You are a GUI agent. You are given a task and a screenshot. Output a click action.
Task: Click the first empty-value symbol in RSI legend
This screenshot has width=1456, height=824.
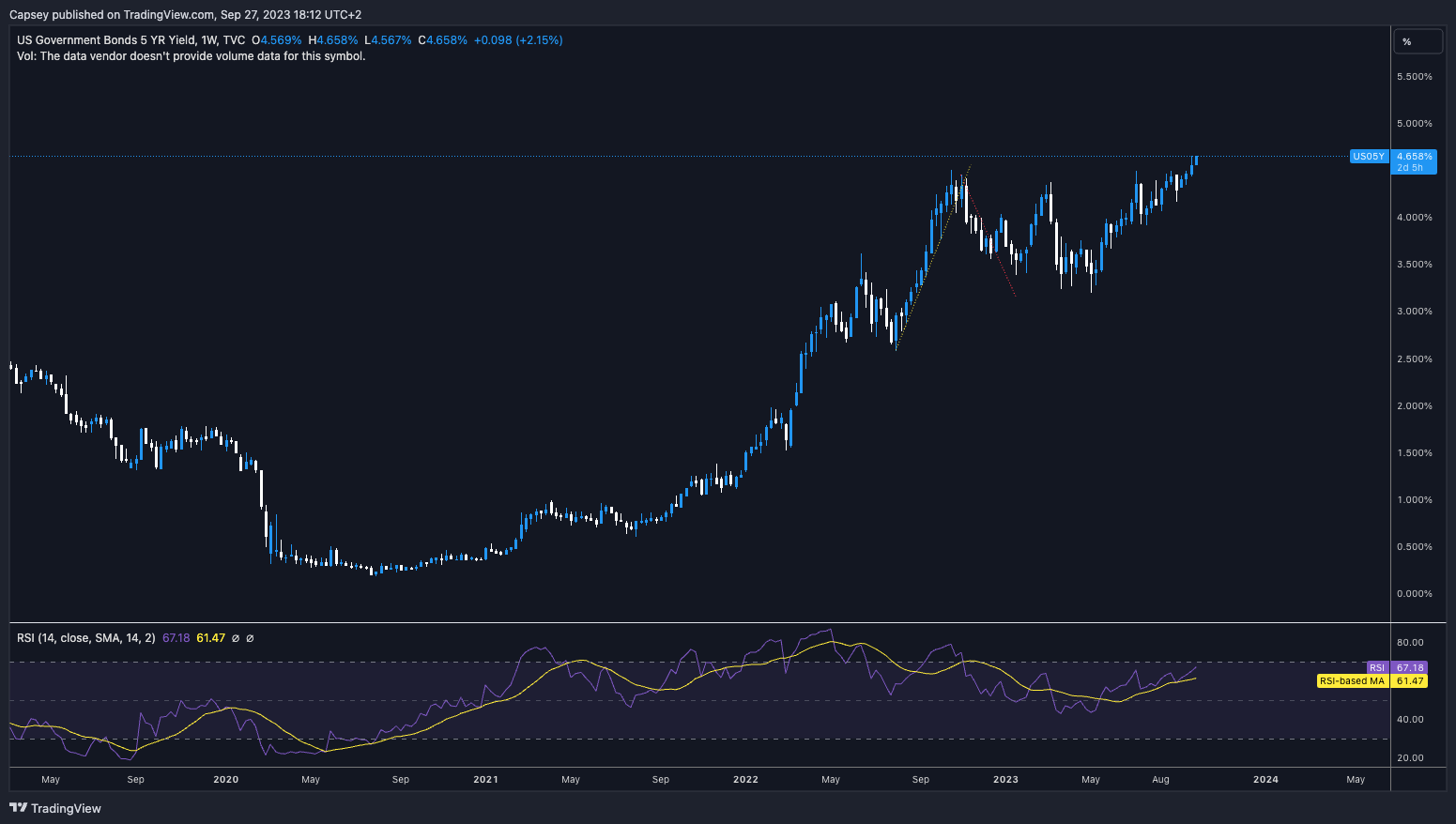(x=236, y=638)
